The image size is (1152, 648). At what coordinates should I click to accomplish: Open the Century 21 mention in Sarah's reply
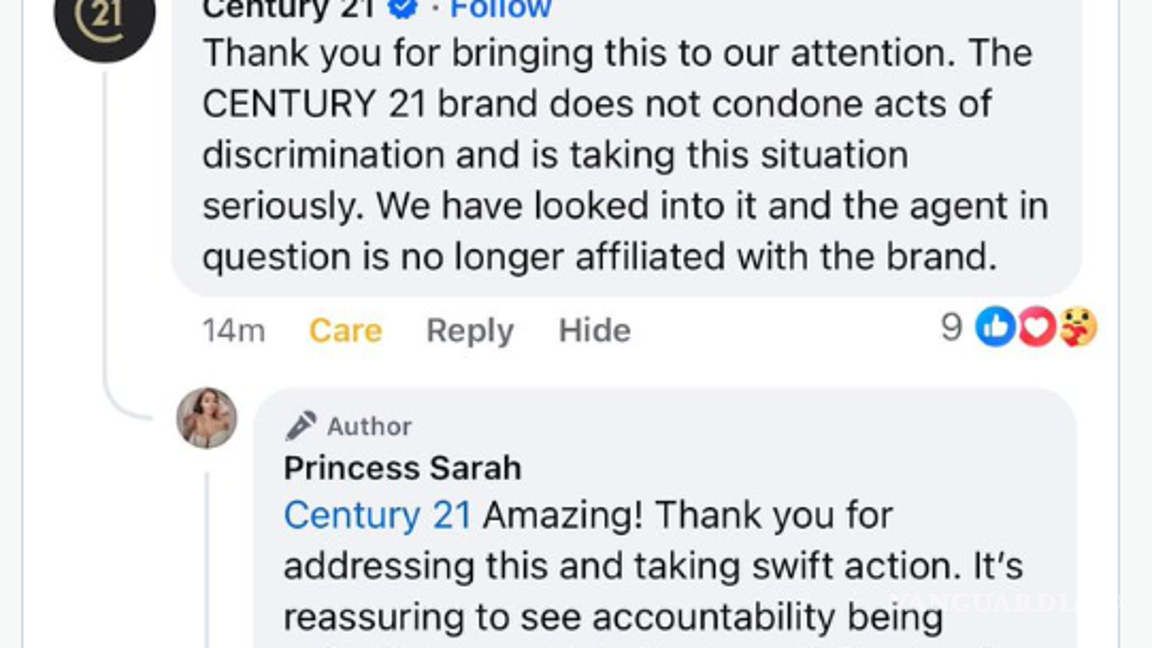pos(376,515)
